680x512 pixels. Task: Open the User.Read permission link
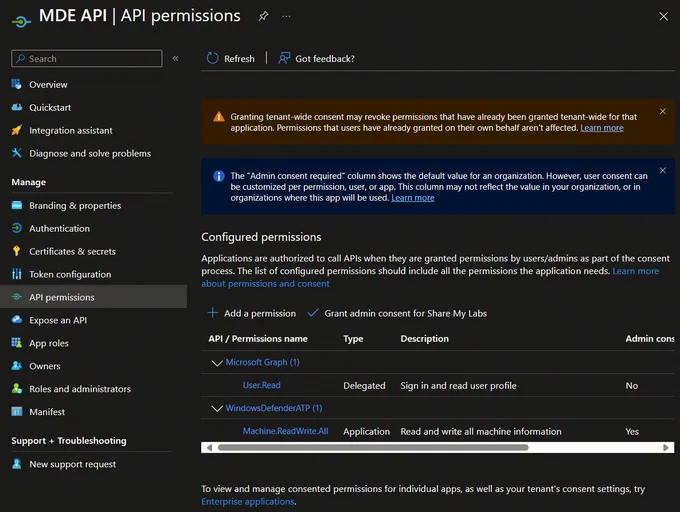pos(262,385)
